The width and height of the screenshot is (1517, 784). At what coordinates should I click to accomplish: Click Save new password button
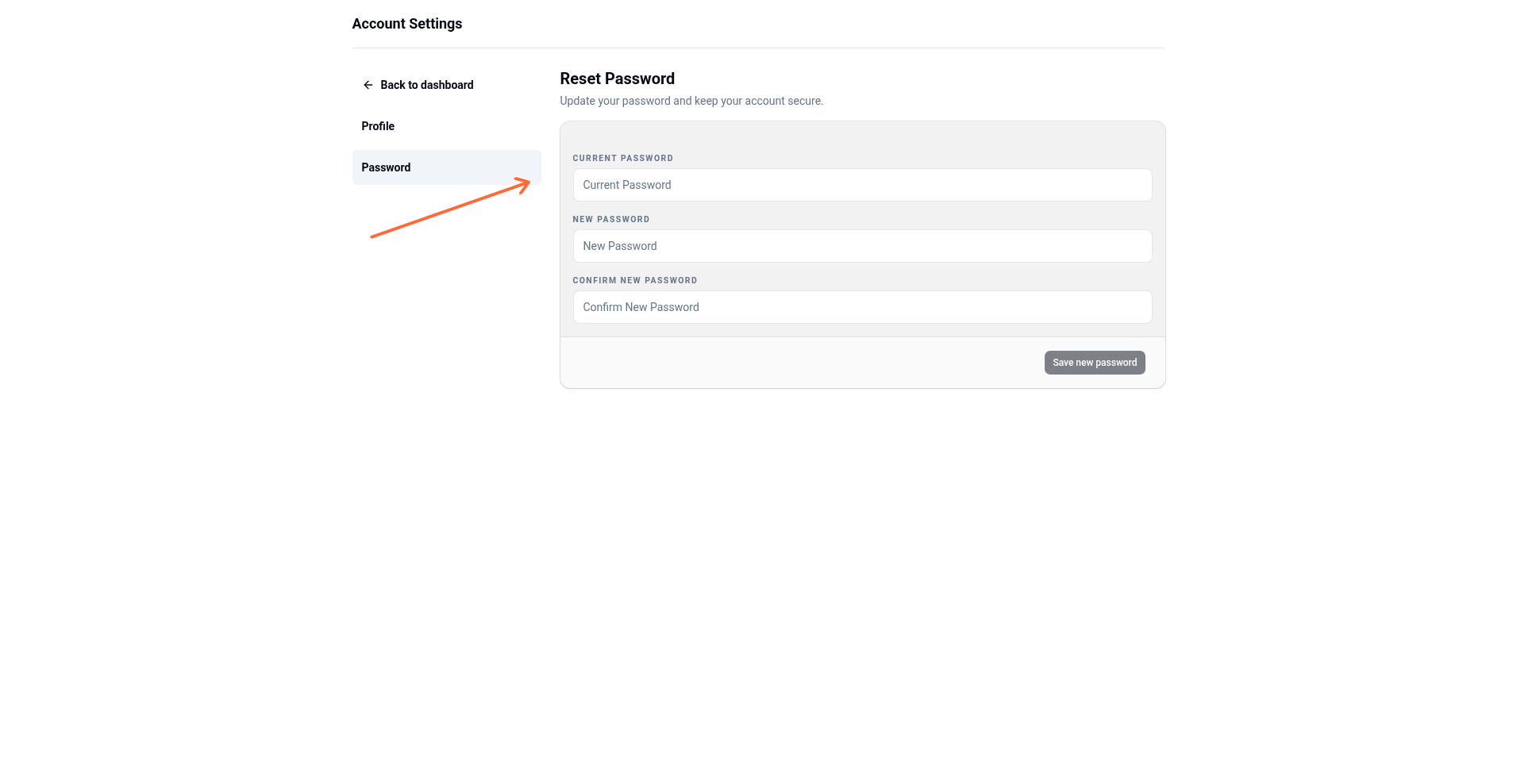(1095, 363)
